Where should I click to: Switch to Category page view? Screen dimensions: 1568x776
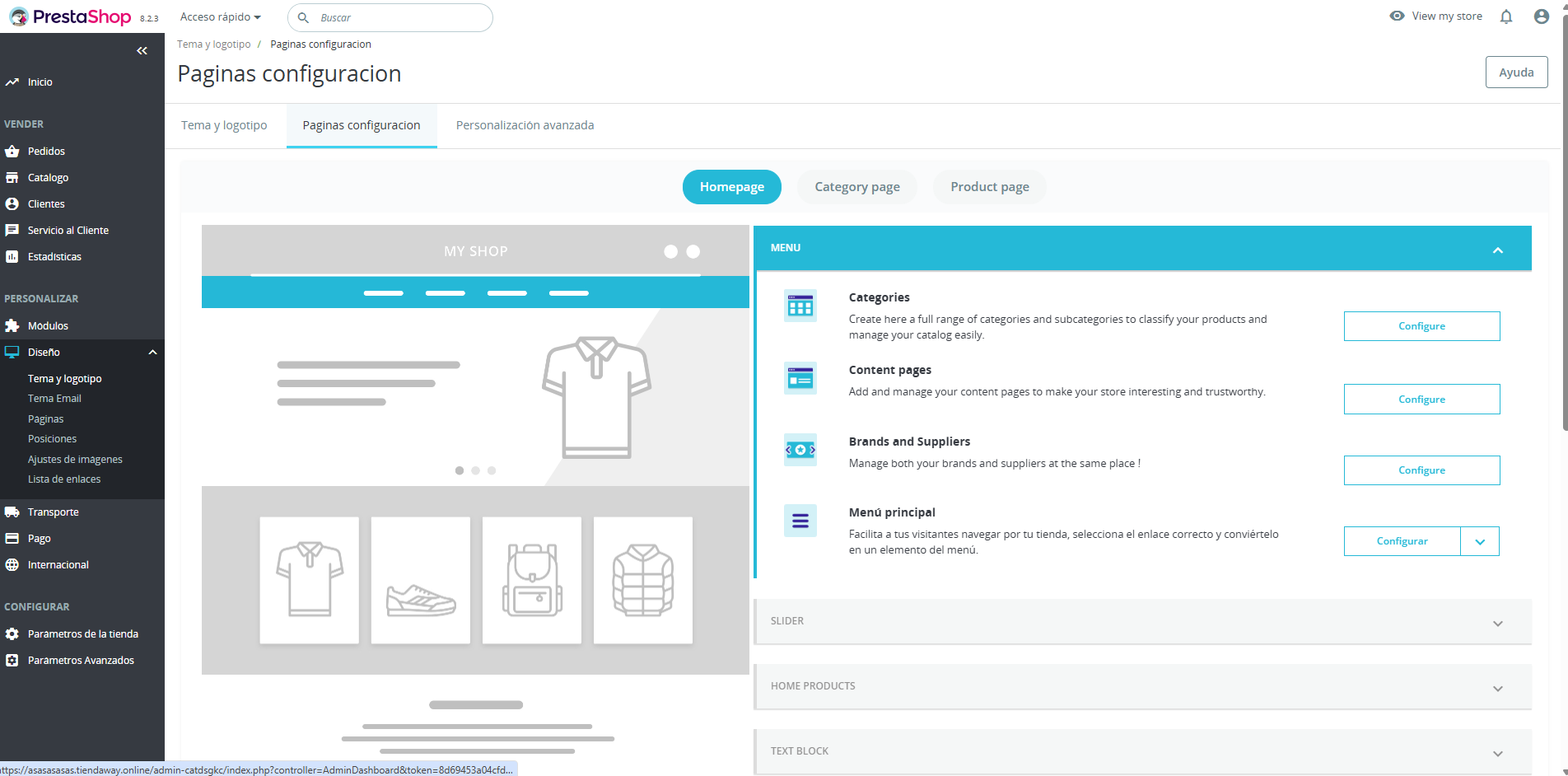[x=856, y=187]
